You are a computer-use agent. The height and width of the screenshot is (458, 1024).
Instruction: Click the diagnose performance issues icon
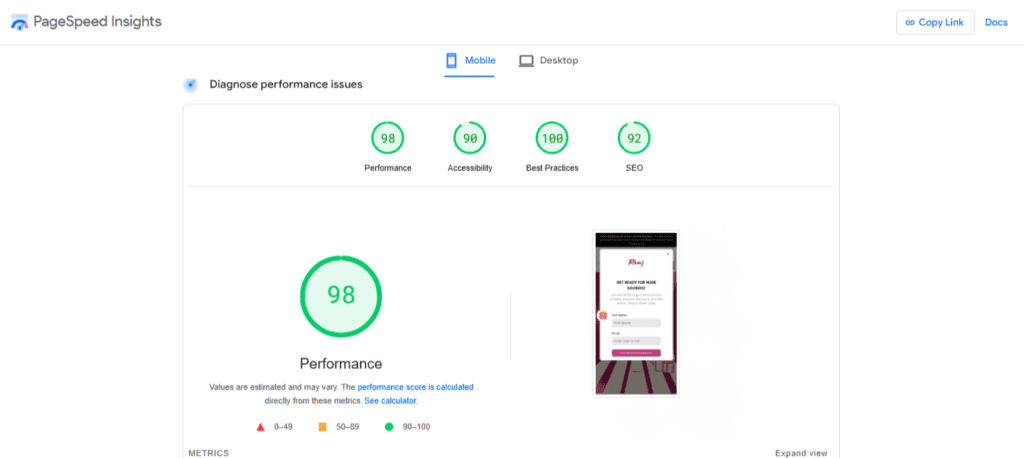191,85
